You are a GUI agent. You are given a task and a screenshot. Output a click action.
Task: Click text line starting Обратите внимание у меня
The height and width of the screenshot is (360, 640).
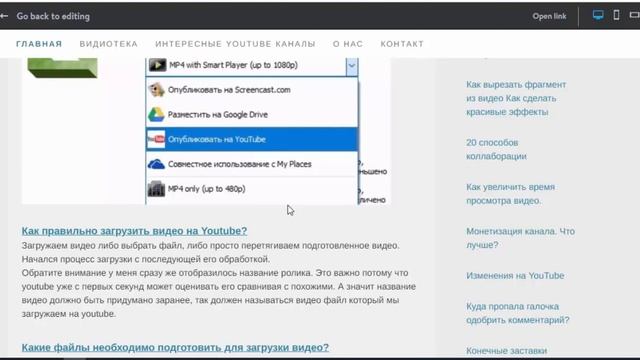pyautogui.click(x=215, y=273)
